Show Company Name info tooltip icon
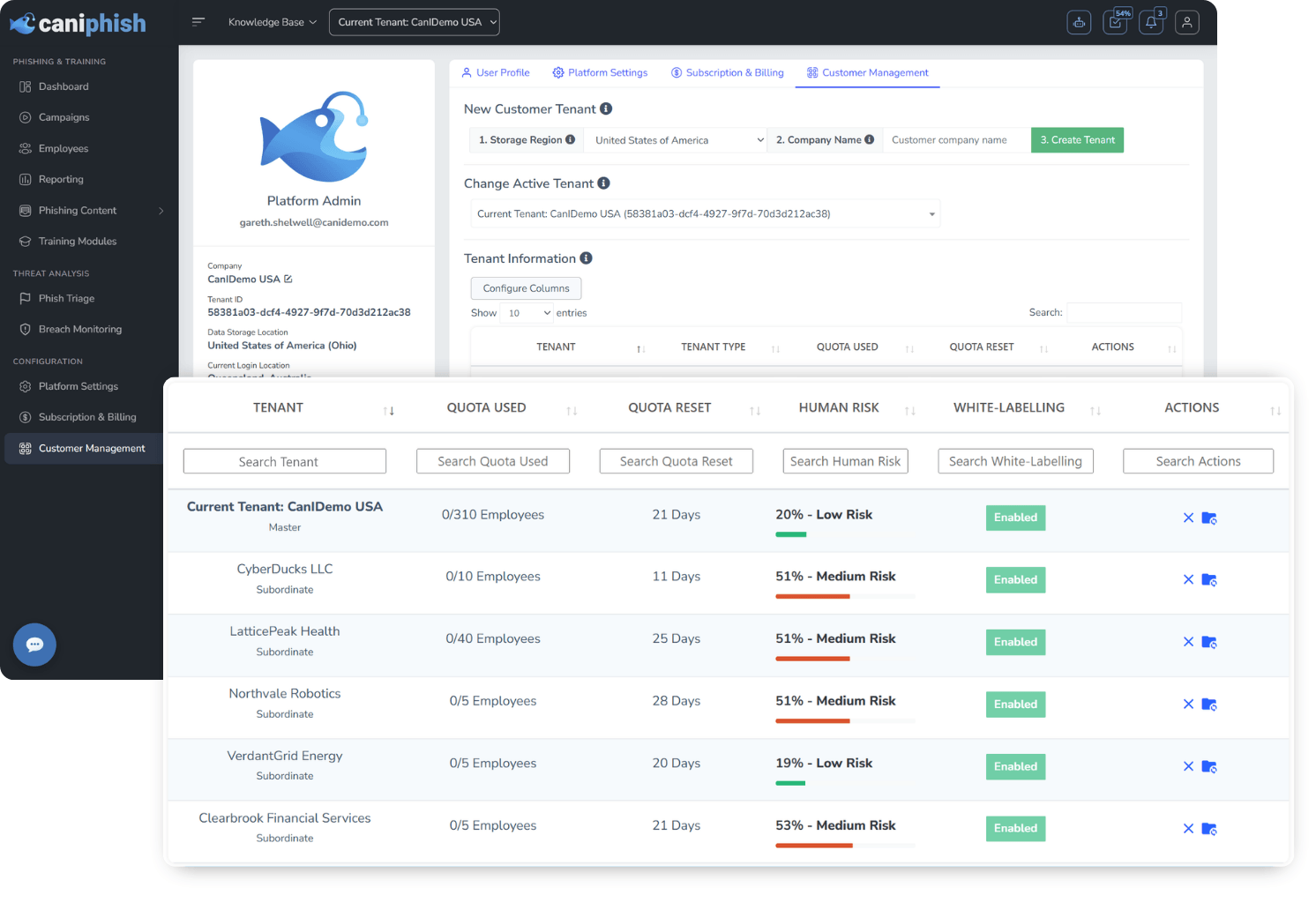The height and width of the screenshot is (917, 1316). click(870, 139)
